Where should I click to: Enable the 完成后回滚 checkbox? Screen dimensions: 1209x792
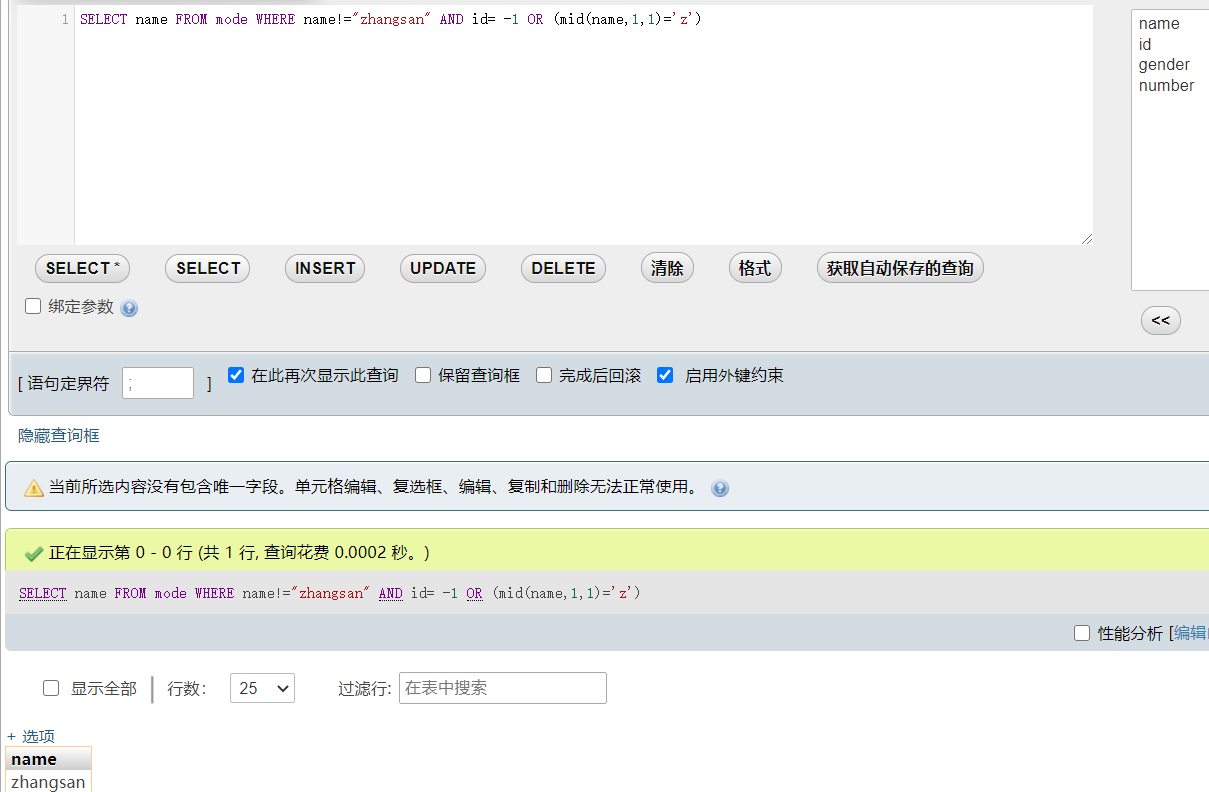544,375
